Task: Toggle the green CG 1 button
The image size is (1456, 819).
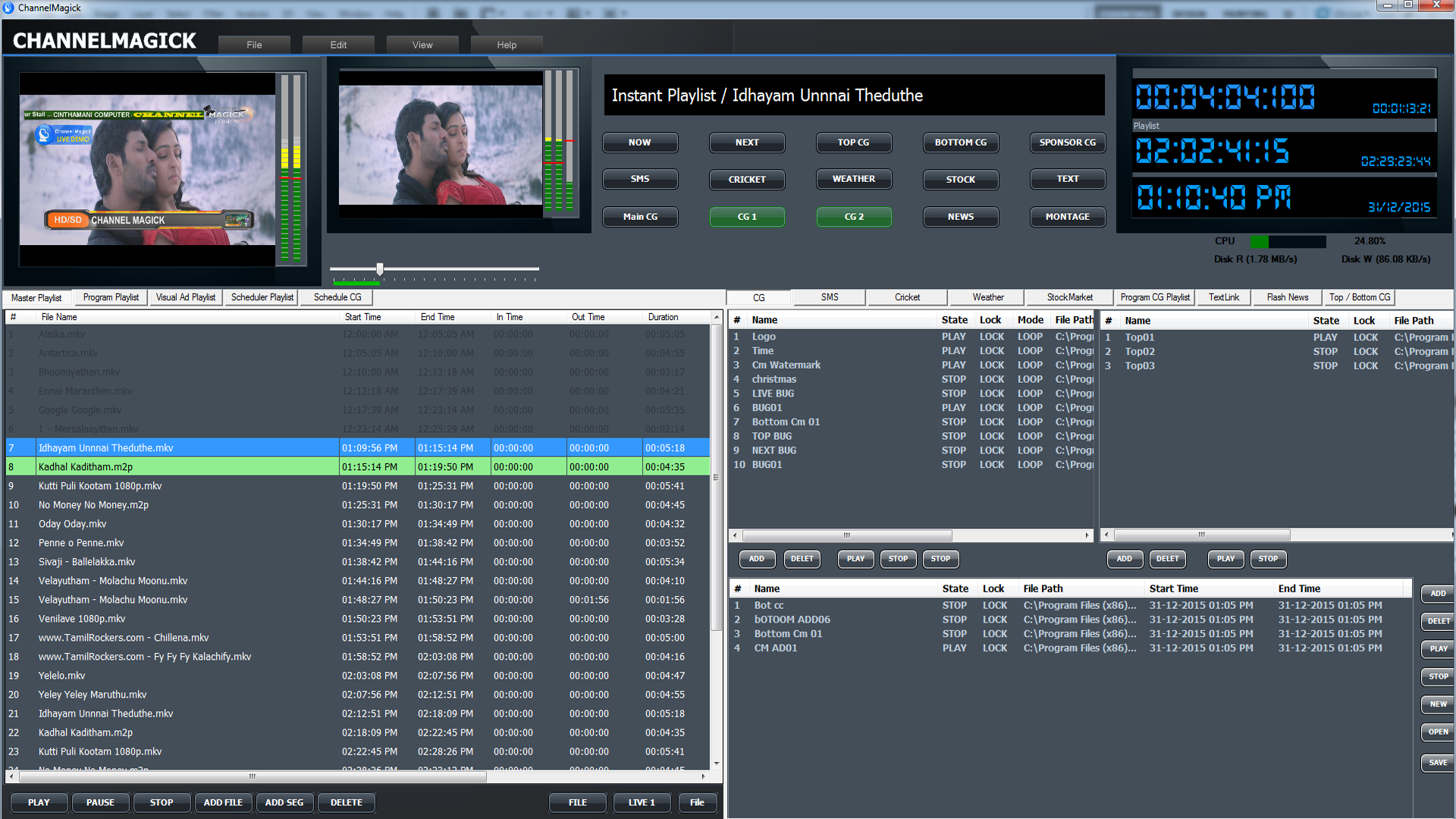Action: (747, 217)
